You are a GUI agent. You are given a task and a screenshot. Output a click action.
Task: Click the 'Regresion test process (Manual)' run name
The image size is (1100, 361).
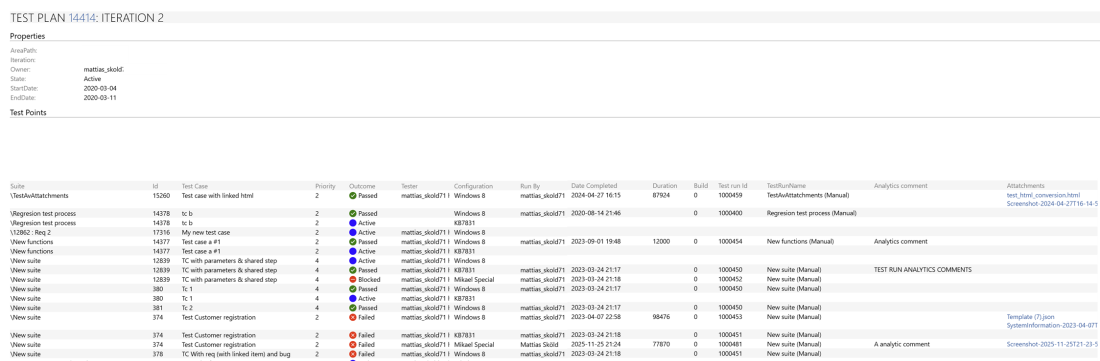coord(811,213)
